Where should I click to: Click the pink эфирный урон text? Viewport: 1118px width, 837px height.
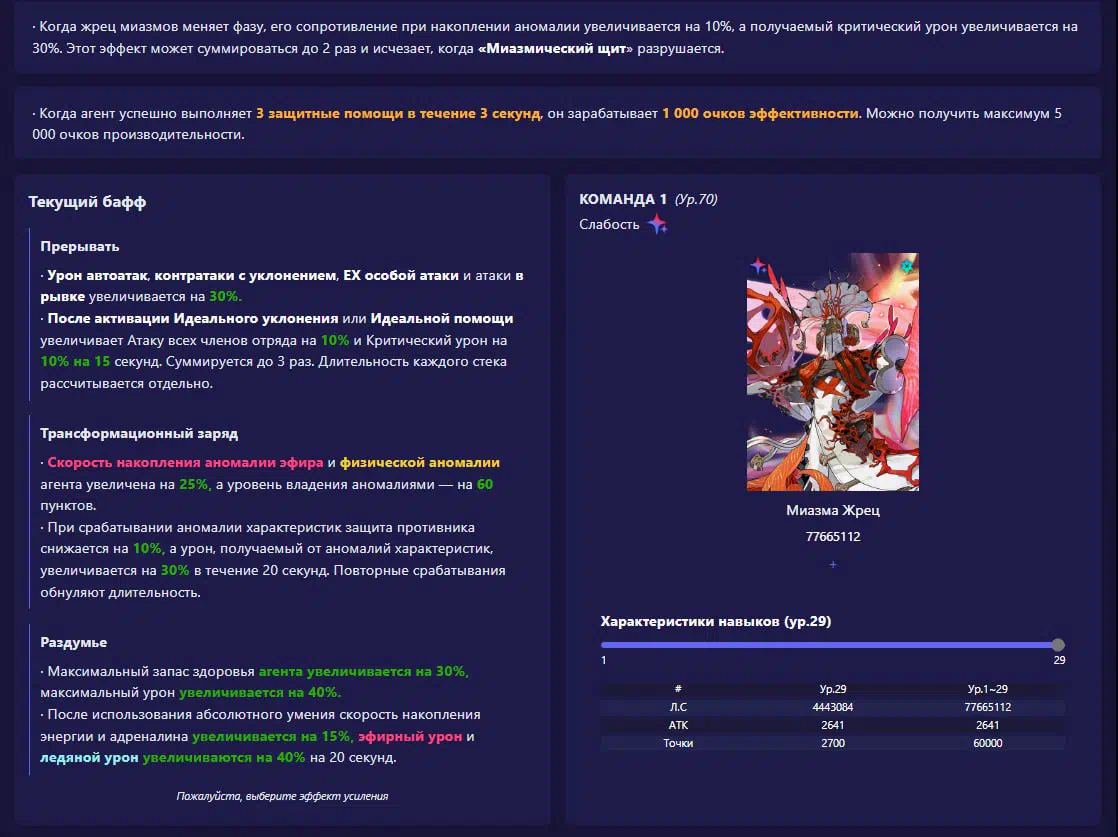[410, 736]
